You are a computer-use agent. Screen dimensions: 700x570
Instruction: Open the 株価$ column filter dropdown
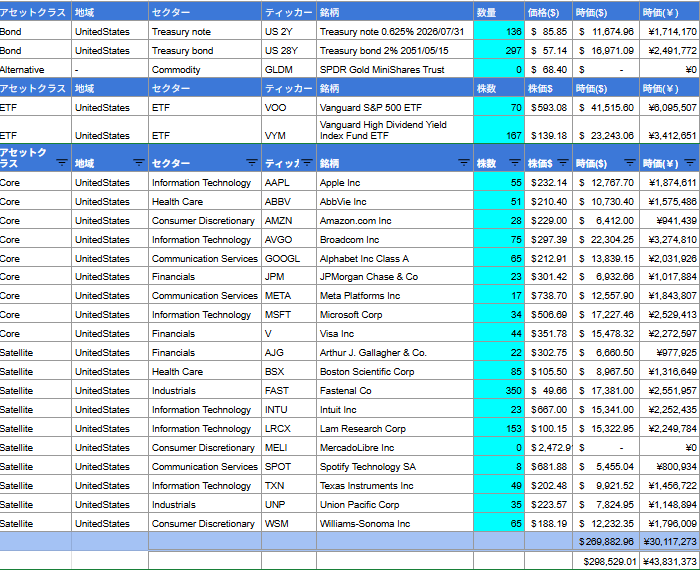click(x=563, y=162)
